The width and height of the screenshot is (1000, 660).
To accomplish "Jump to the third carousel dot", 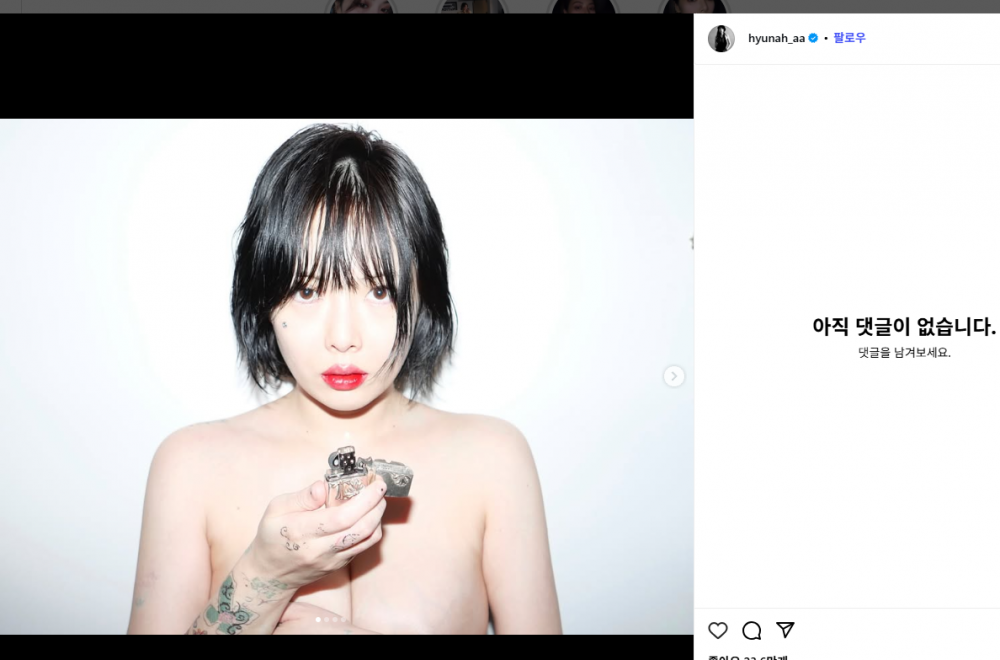I will (335, 619).
